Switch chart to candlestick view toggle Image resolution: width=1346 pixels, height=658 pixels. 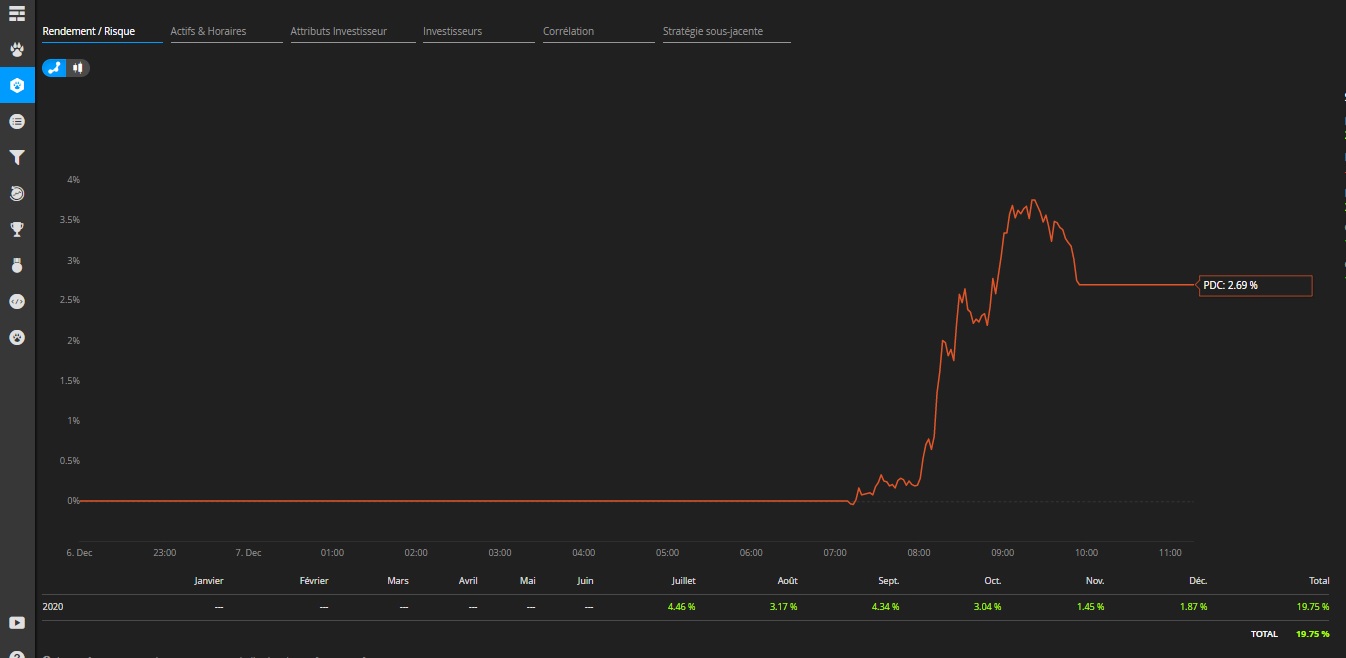(x=77, y=68)
